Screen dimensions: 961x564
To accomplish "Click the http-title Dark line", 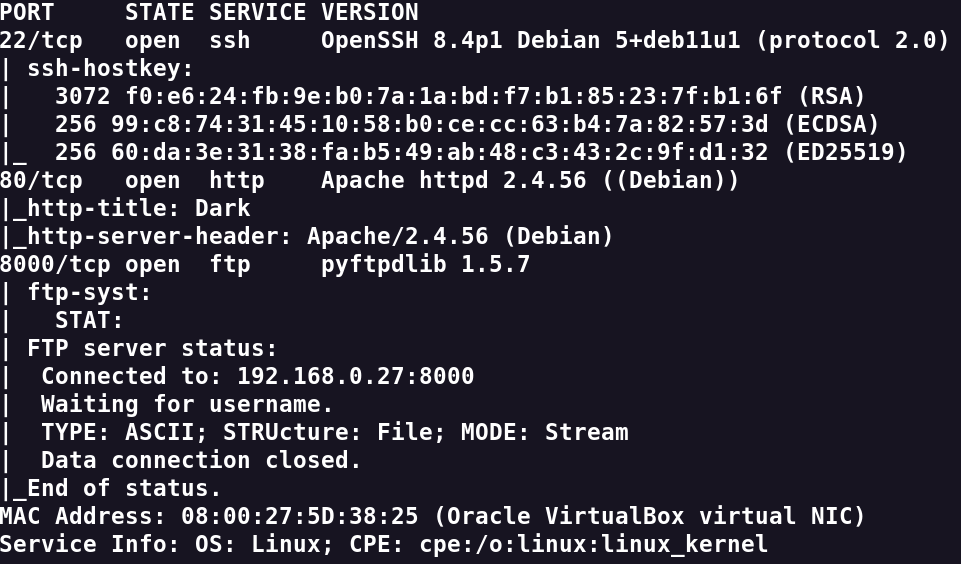I will click(132, 208).
